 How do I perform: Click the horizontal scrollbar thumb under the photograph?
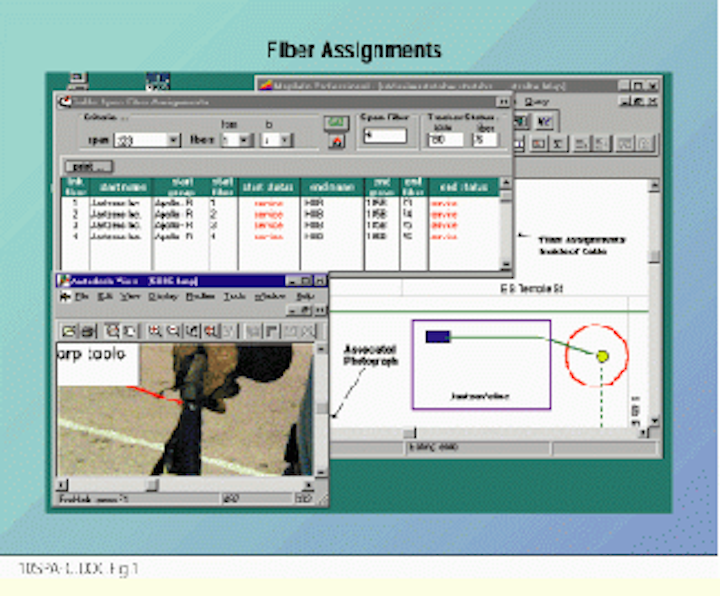click(150, 485)
